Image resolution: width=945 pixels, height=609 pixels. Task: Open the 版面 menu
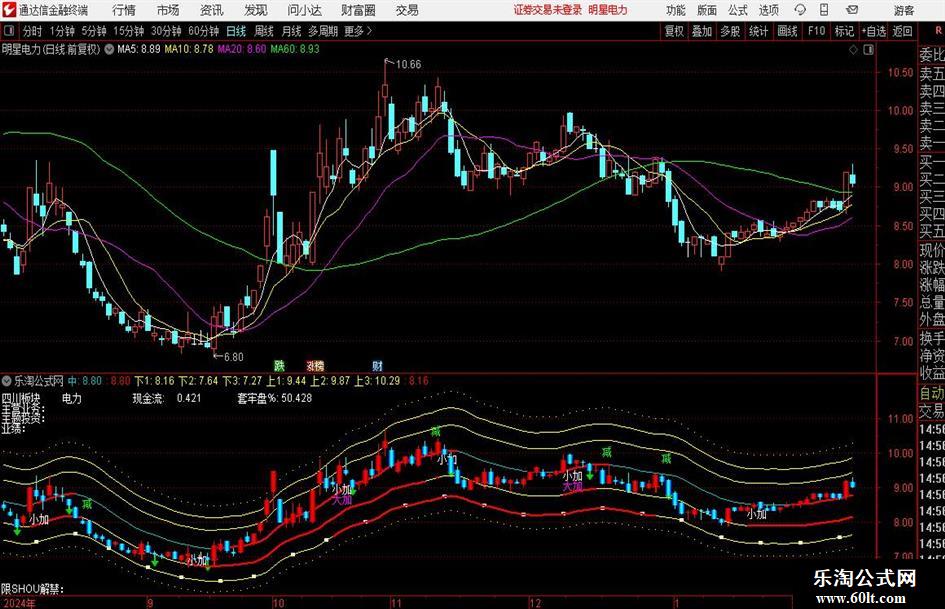click(x=707, y=10)
